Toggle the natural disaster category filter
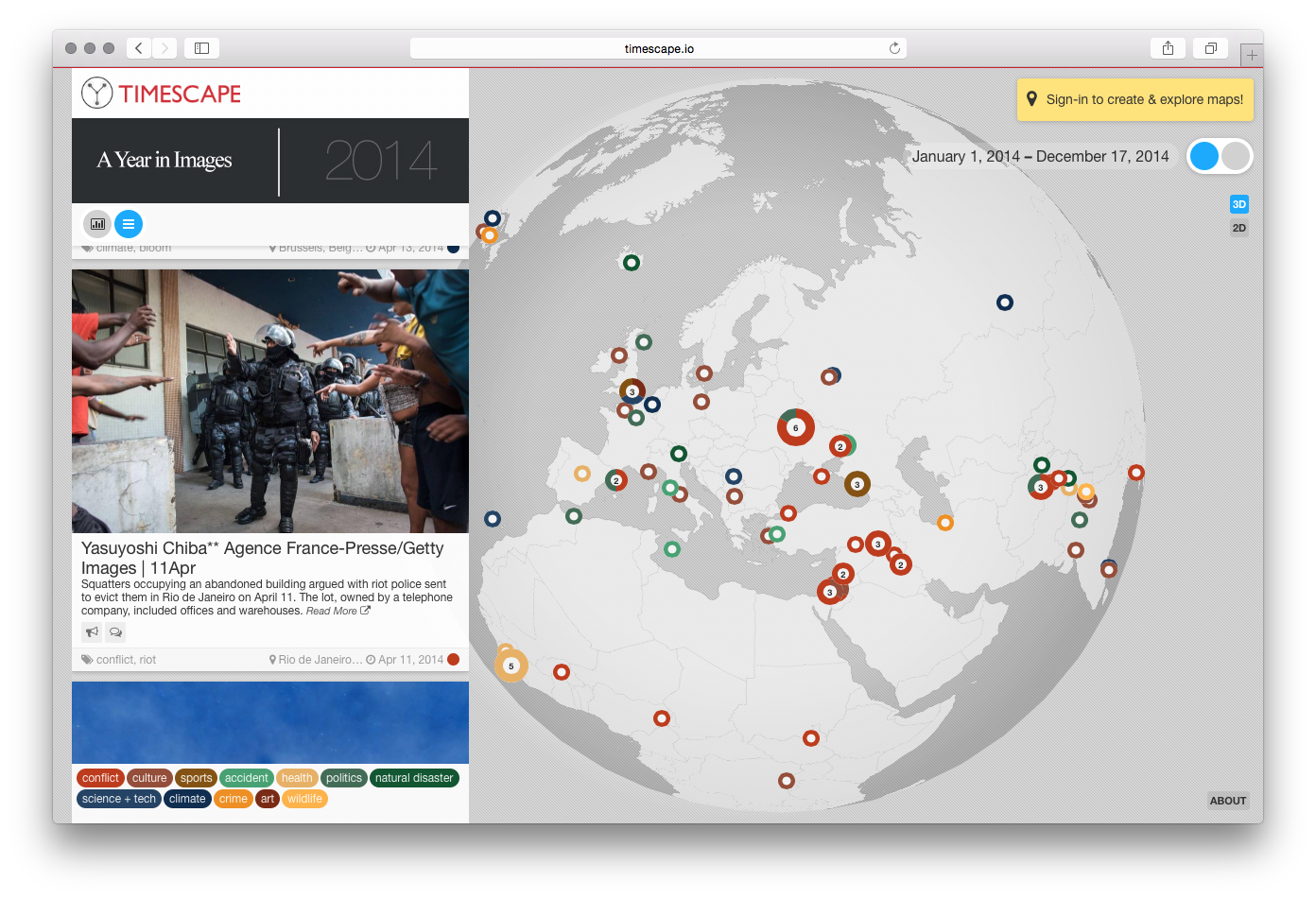 pos(414,778)
